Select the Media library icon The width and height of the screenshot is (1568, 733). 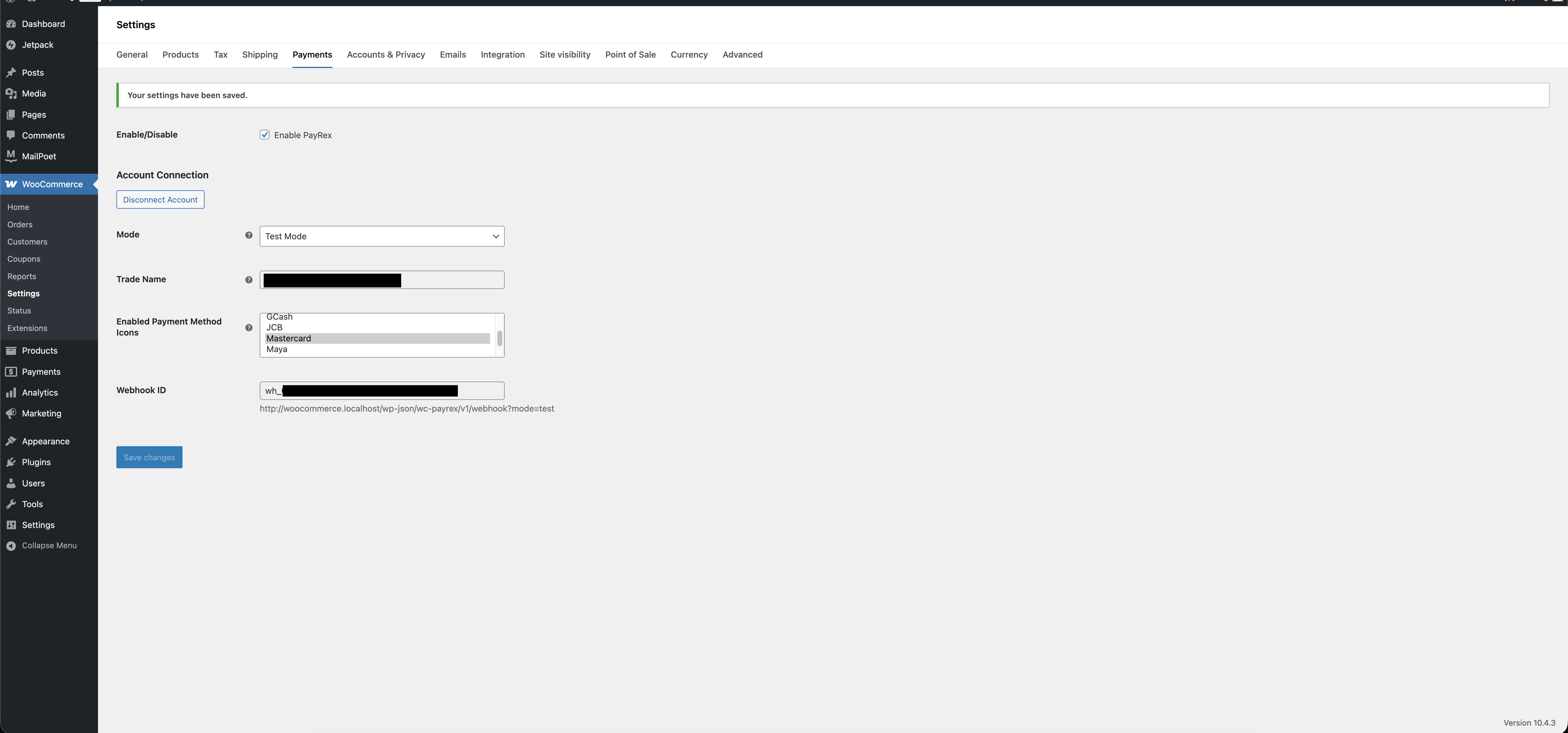[x=12, y=93]
